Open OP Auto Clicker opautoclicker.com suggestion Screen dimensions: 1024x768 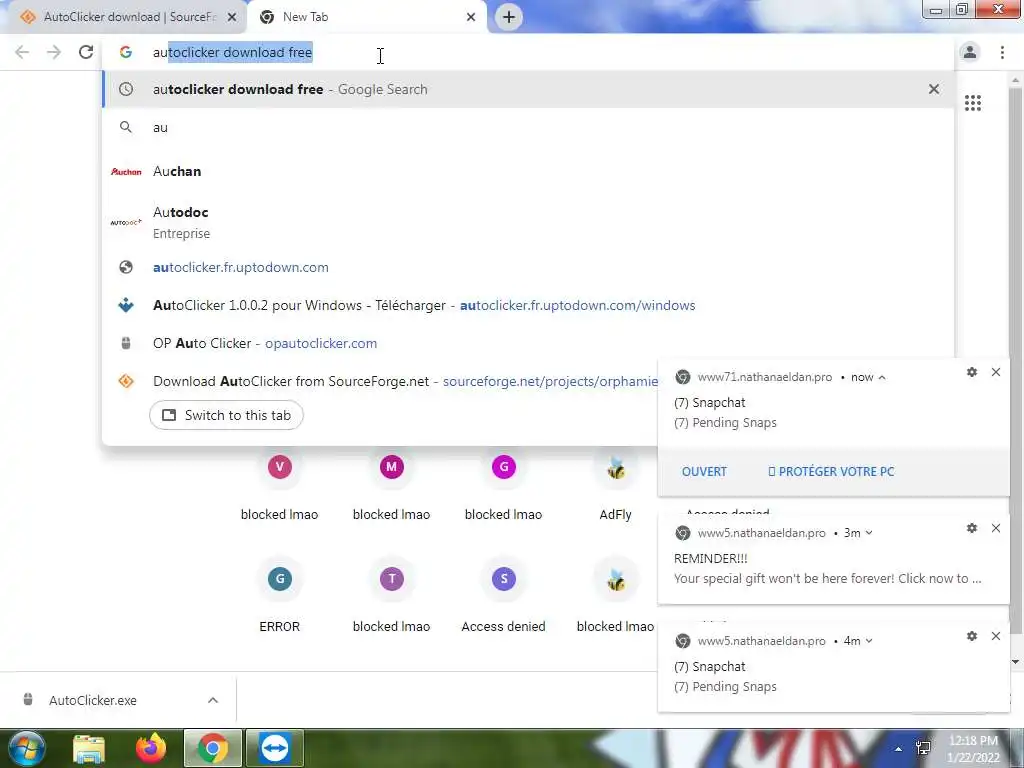[x=528, y=343]
